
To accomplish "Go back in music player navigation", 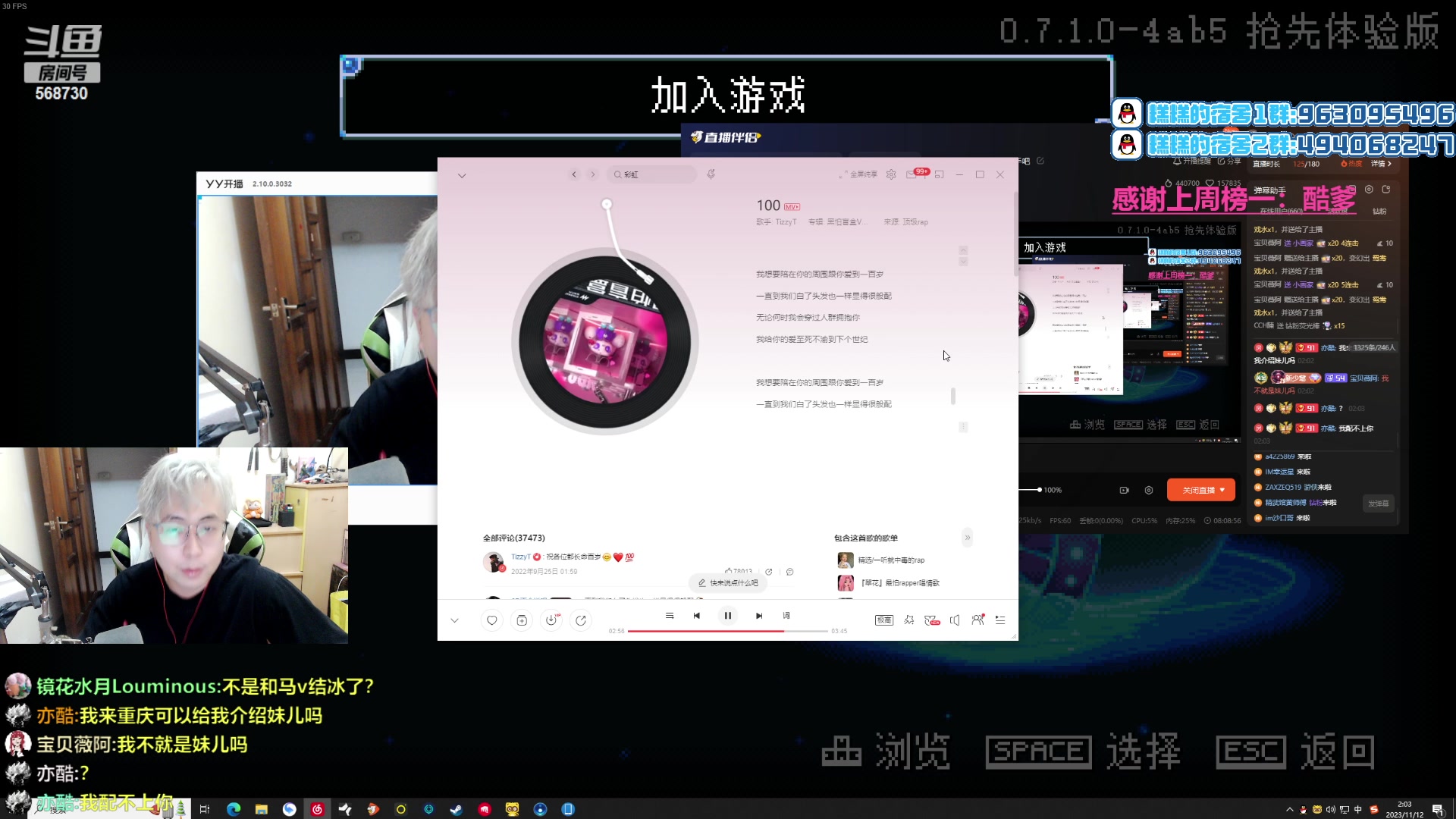I will [x=574, y=174].
